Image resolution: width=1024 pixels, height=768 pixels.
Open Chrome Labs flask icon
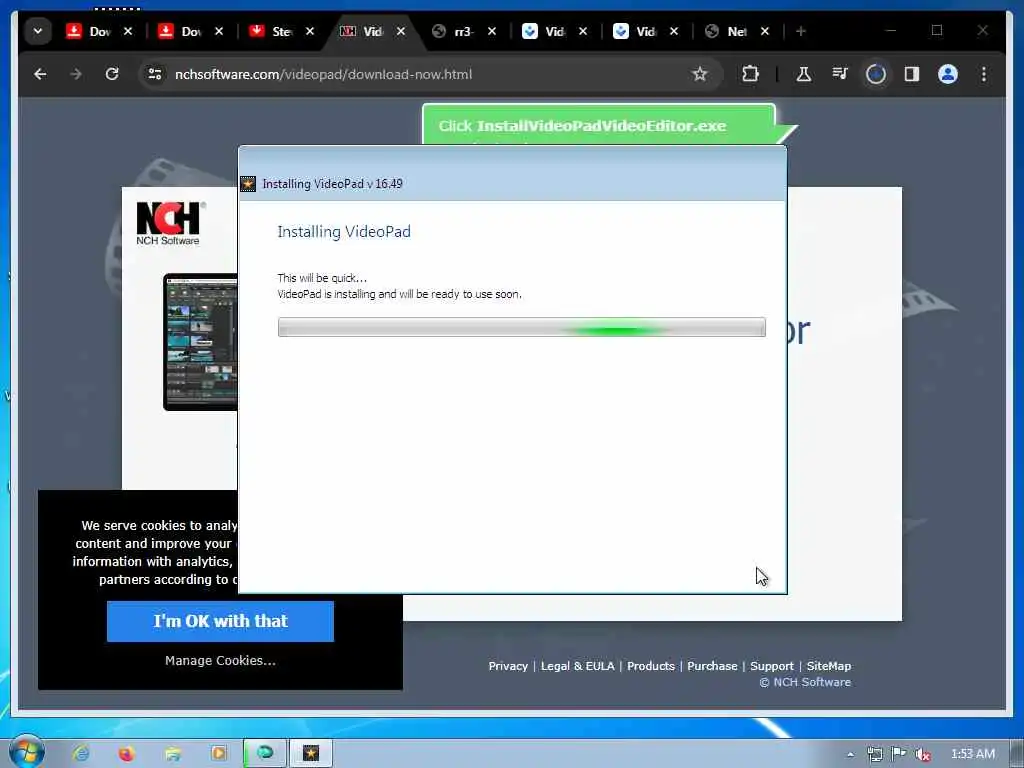coord(804,74)
